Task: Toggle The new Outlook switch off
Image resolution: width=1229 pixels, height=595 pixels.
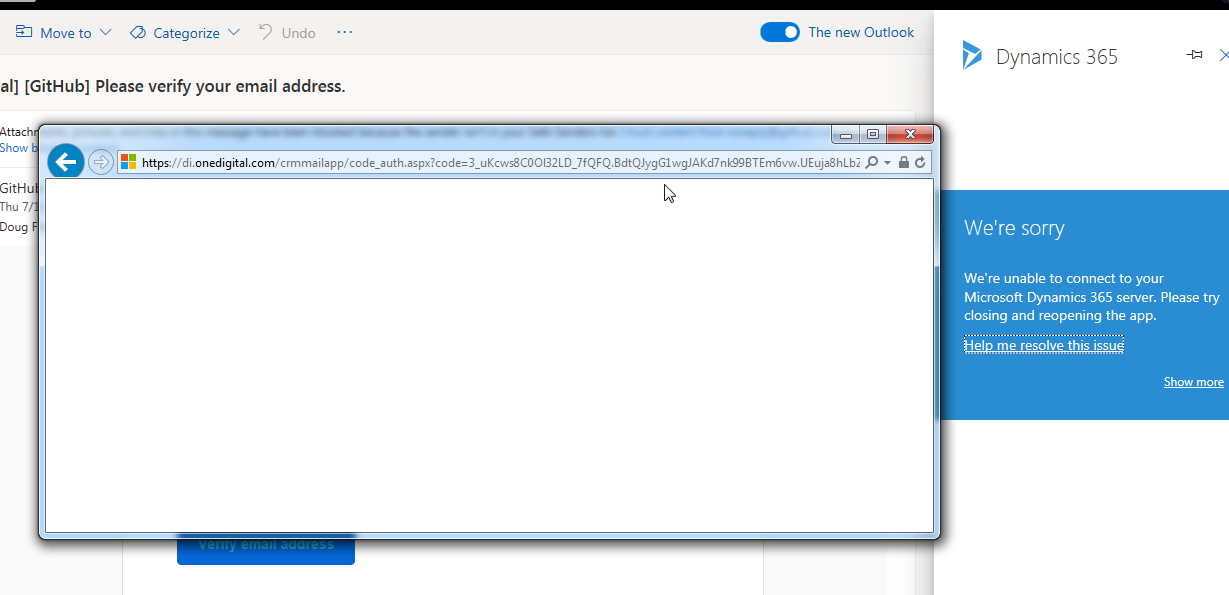Action: pyautogui.click(x=780, y=32)
